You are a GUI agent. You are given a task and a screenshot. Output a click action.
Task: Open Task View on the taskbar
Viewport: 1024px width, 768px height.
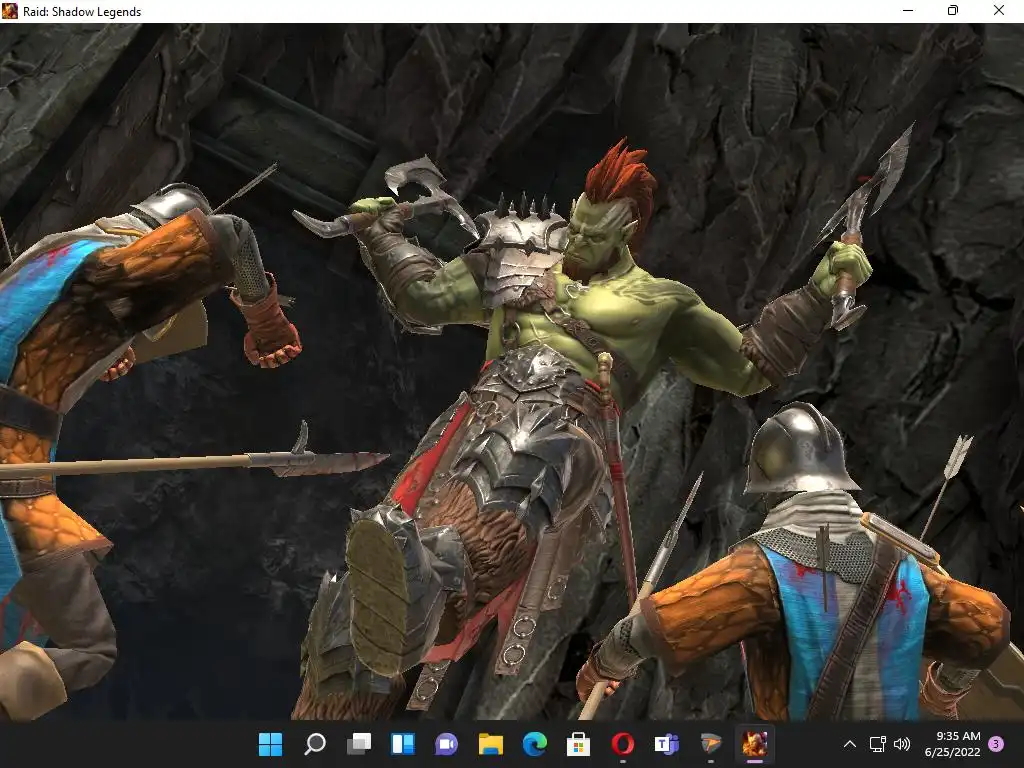(359, 744)
